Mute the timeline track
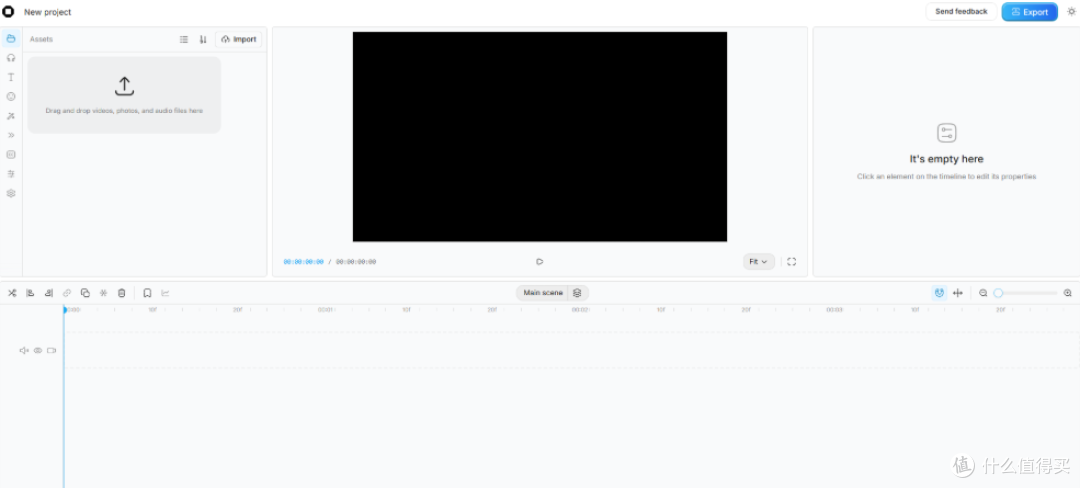1080x488 pixels. (24, 350)
